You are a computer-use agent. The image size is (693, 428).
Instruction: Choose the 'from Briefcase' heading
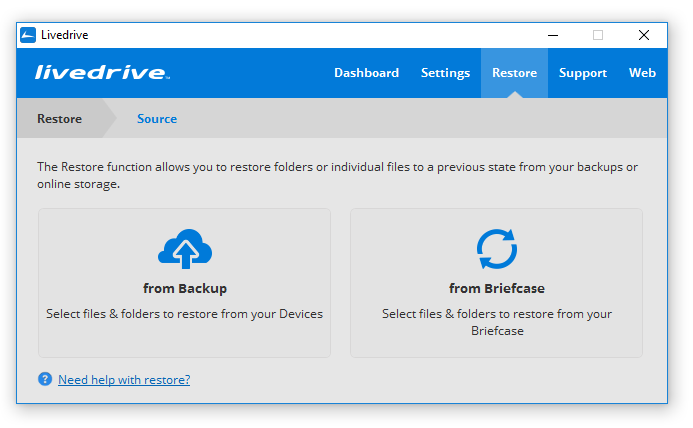click(497, 288)
